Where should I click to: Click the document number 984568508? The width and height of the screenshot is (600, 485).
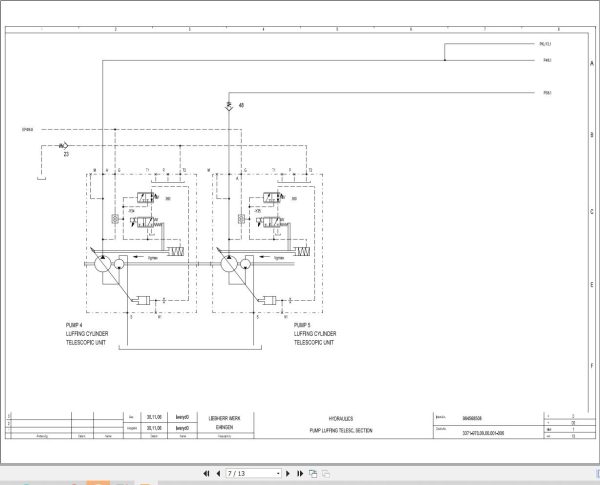click(472, 418)
